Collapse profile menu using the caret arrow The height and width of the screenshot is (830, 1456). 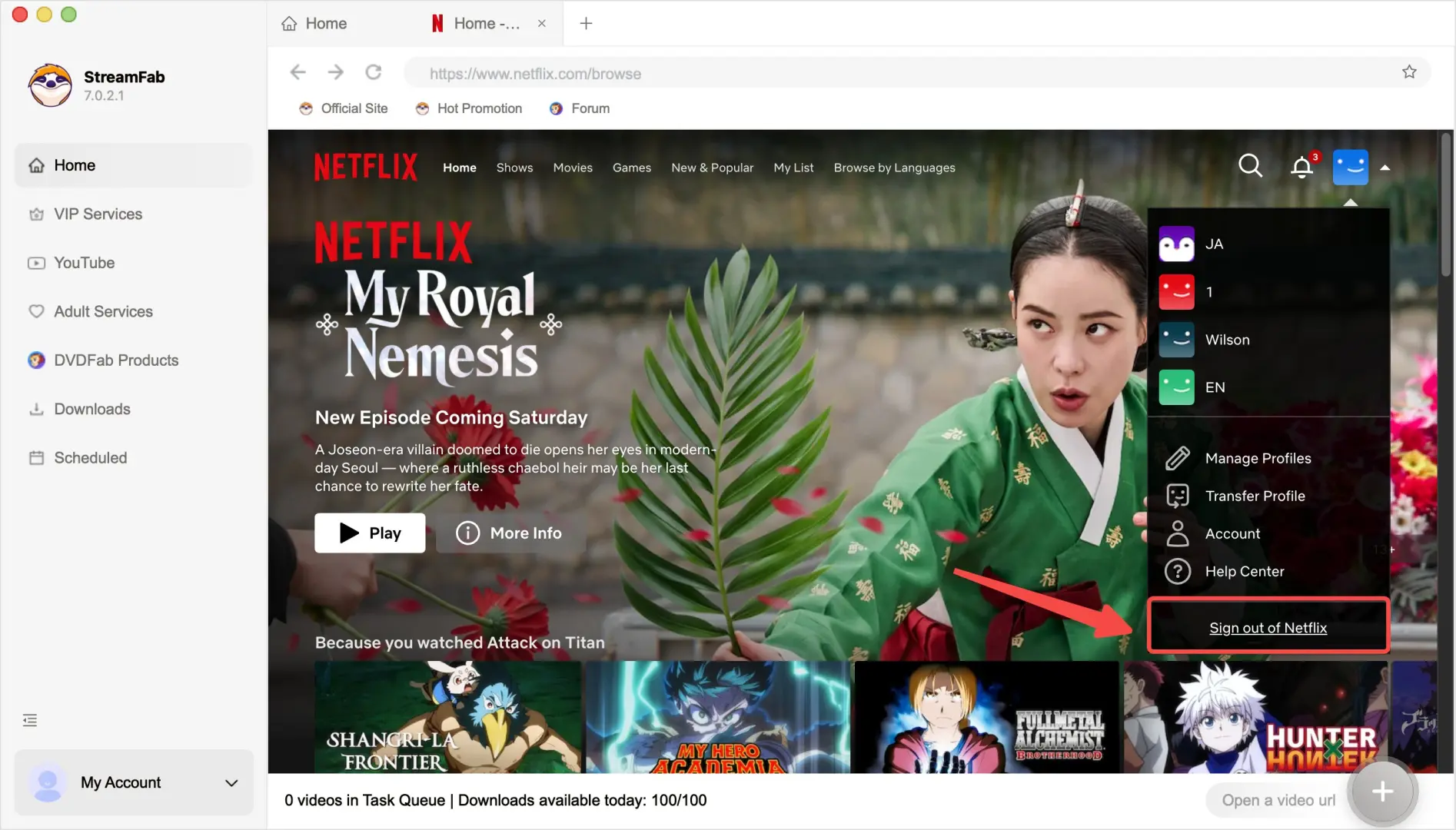[1385, 168]
